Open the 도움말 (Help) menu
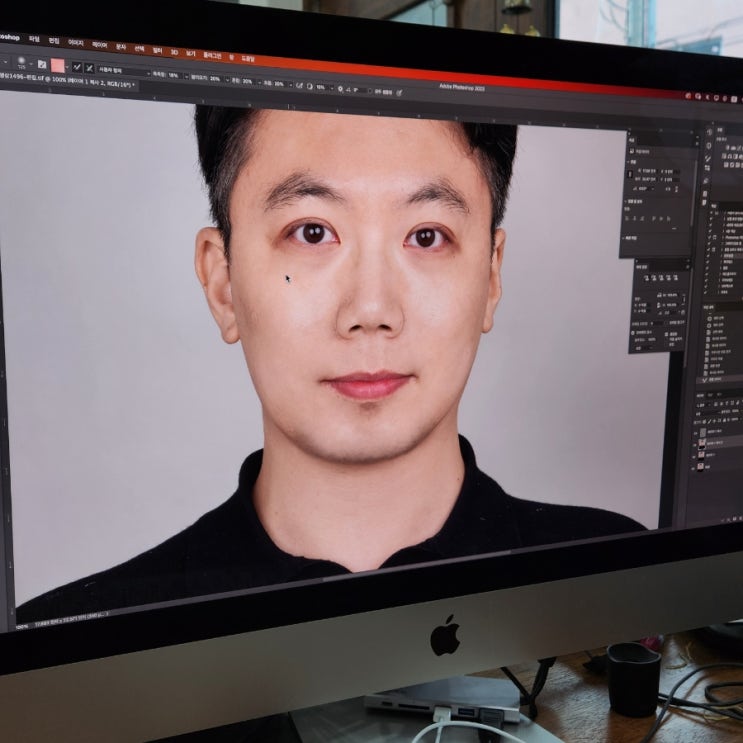 click(248, 59)
